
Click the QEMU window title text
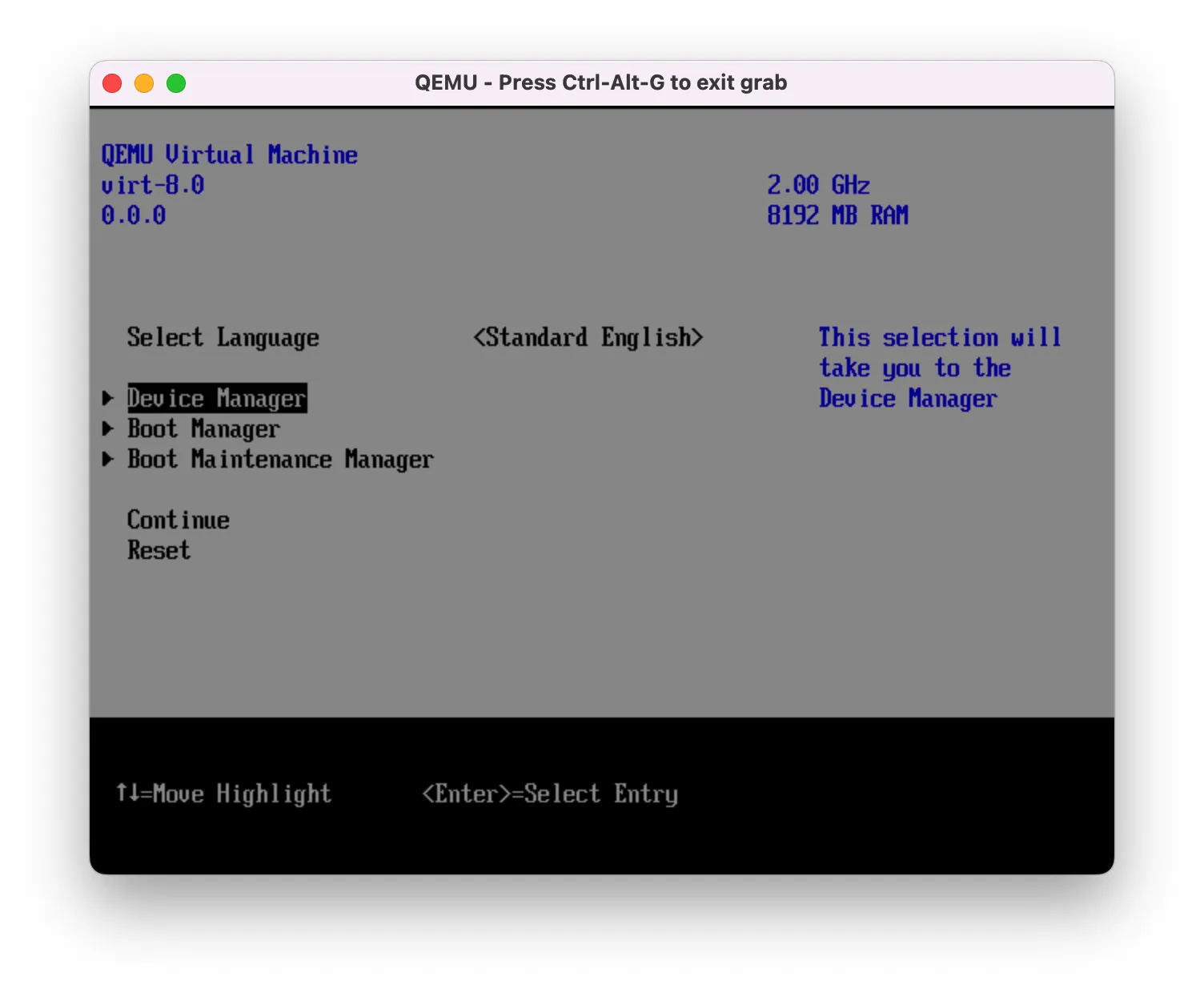point(601,82)
